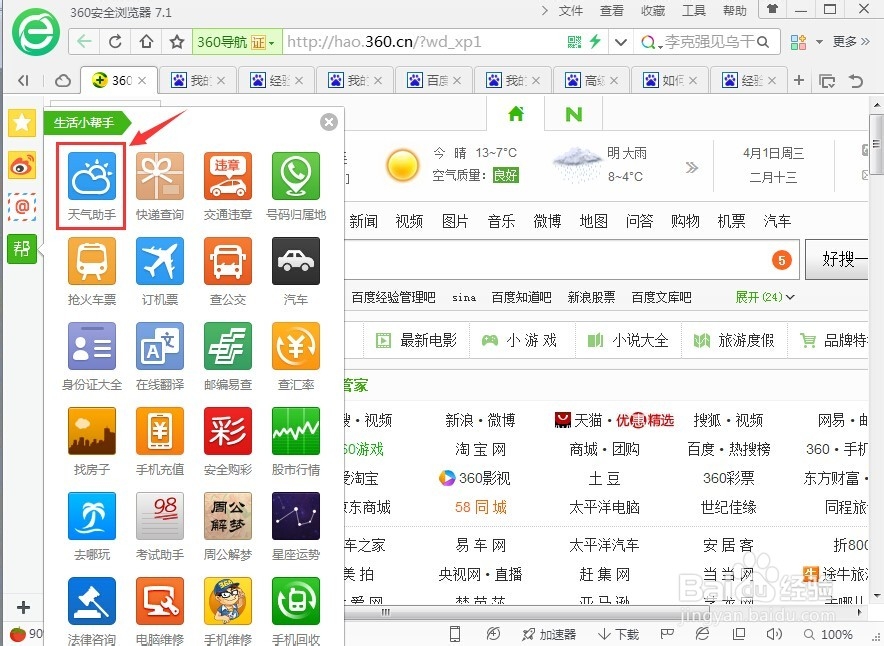Click the yellow star favorites sidebar icon
Viewport: 884px width, 646px height.
coord(22,122)
